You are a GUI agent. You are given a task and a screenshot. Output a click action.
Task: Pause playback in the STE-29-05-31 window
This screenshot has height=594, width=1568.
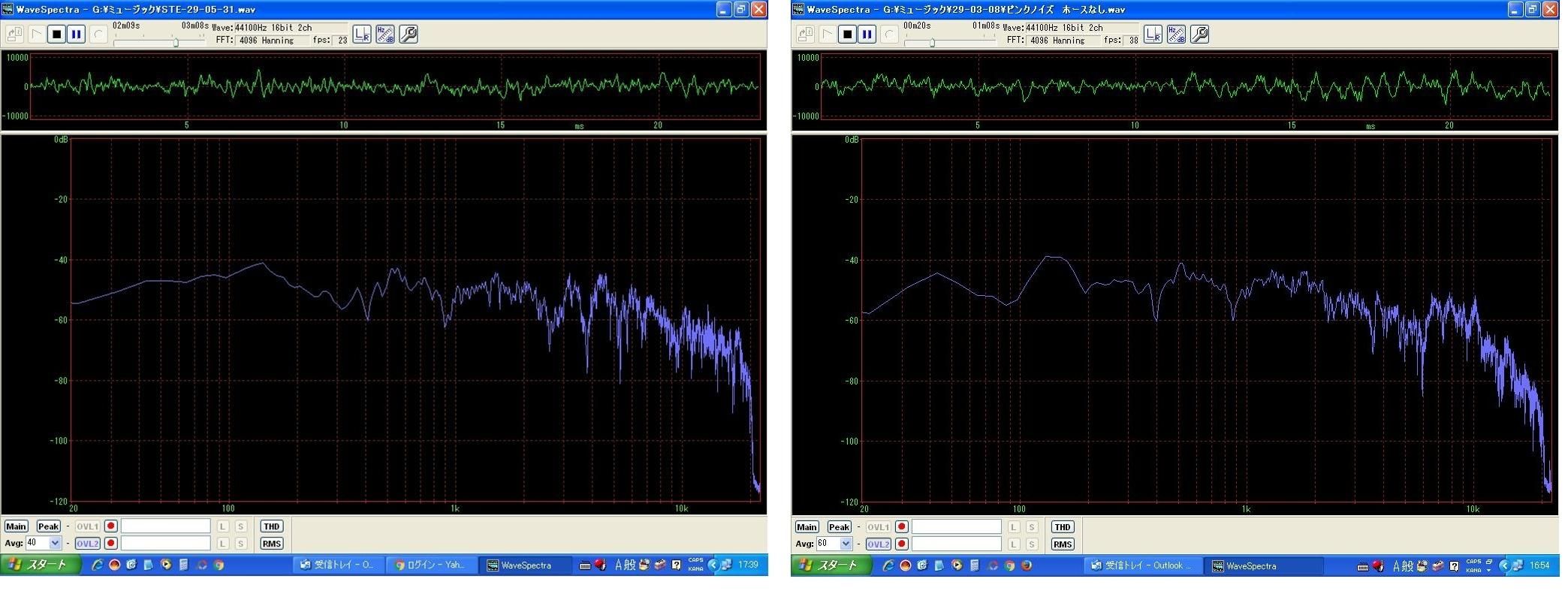pos(76,34)
